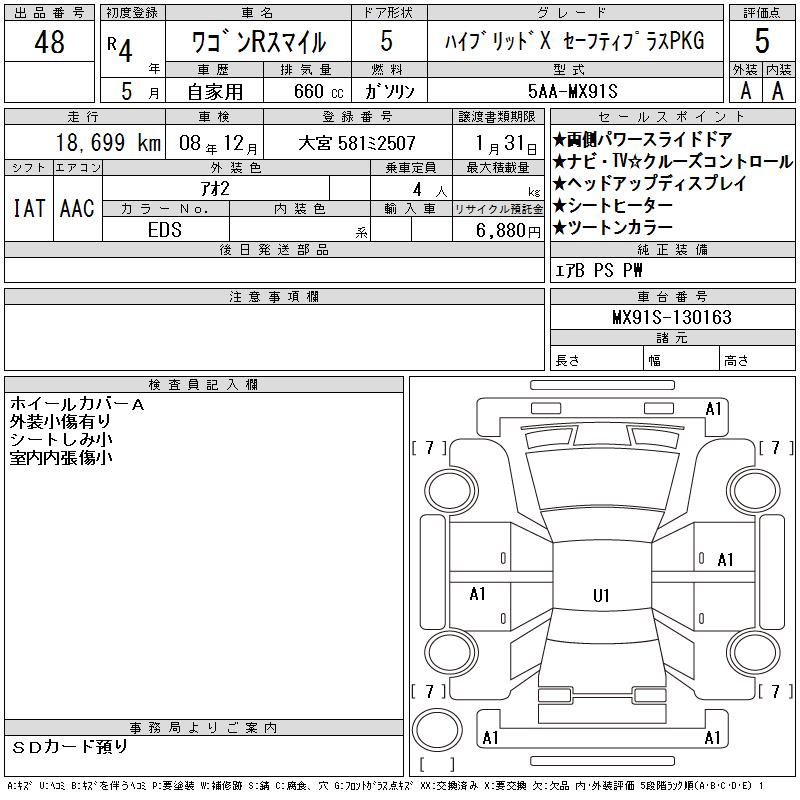Screen dimensions: 800x800
Task: Click the registration number 大宮 581ミ2507
Action: point(357,143)
